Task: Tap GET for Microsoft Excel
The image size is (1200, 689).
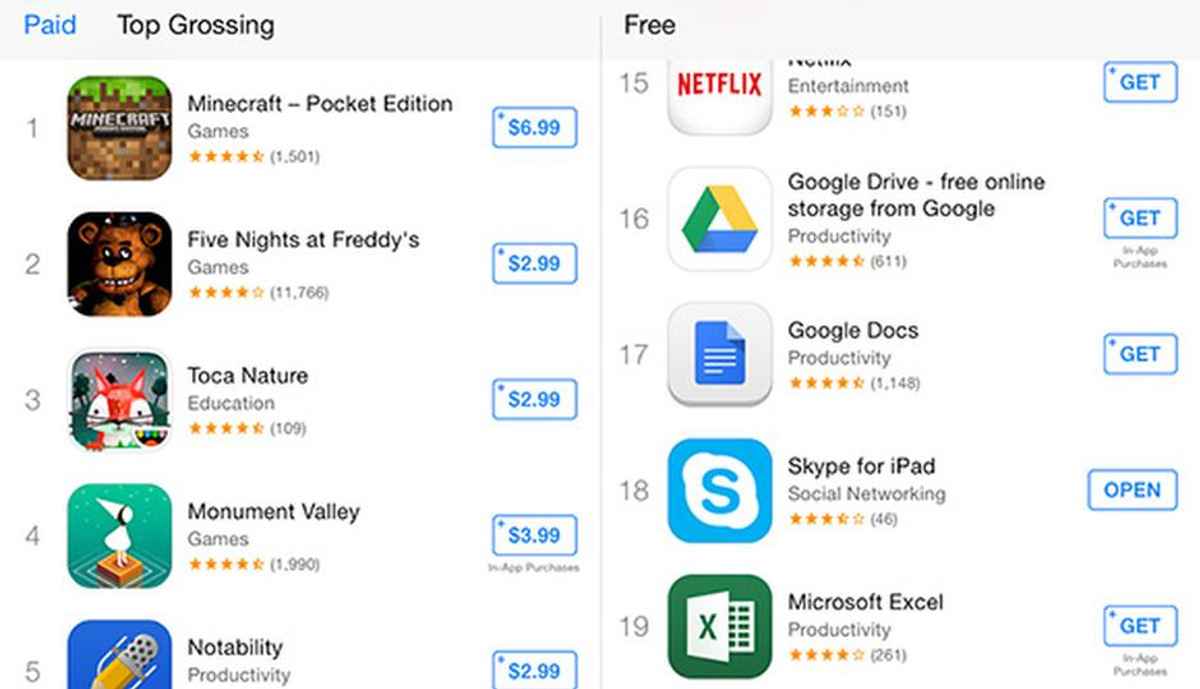Action: pyautogui.click(x=1139, y=625)
